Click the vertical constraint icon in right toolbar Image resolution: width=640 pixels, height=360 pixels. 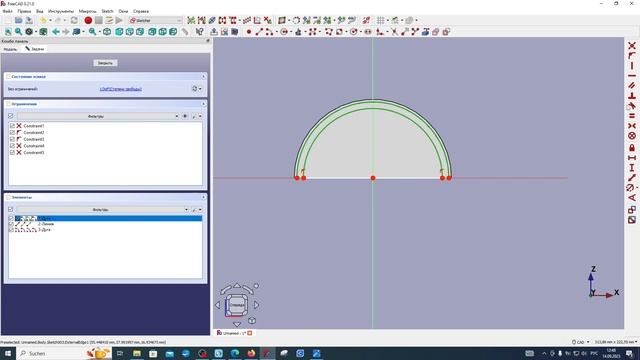click(632, 66)
